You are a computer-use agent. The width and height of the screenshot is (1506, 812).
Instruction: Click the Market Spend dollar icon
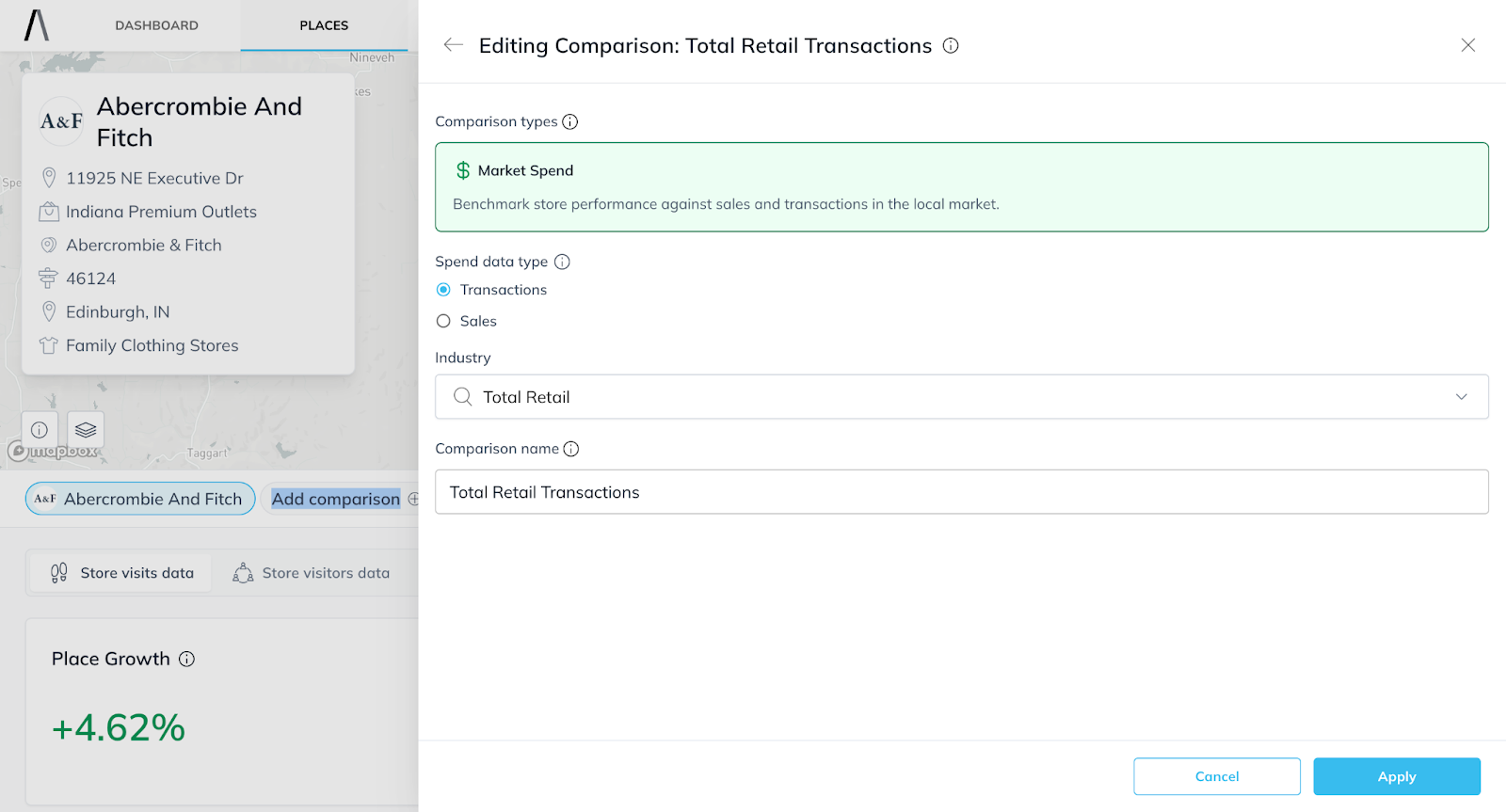pyautogui.click(x=463, y=170)
